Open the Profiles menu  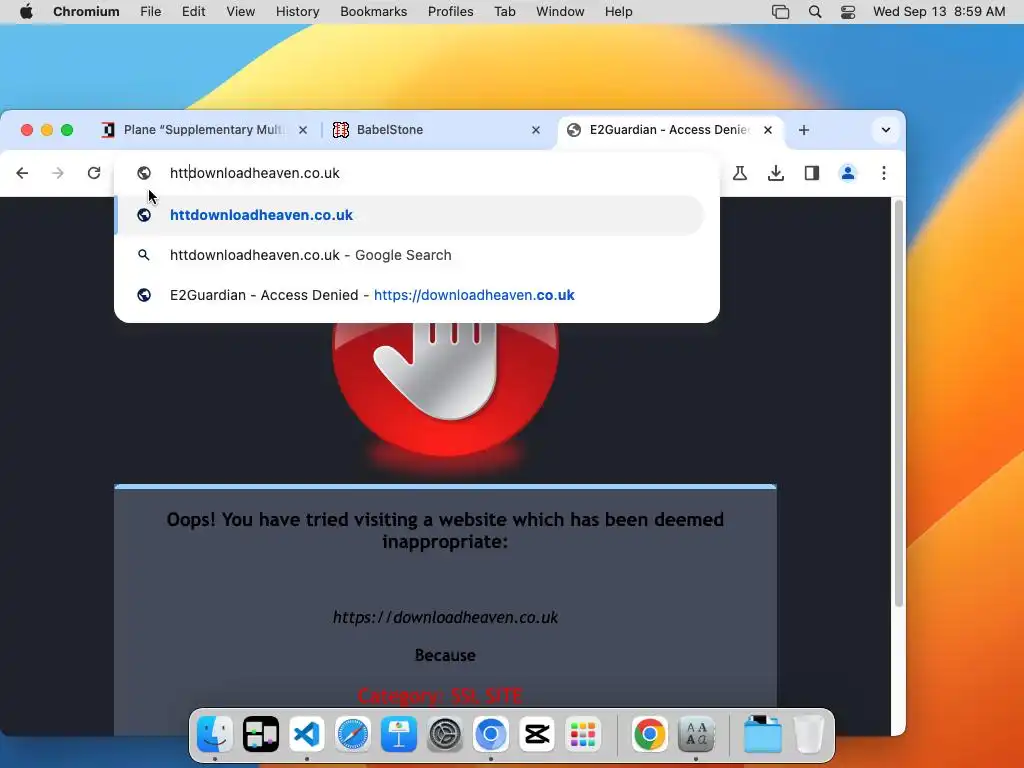(x=451, y=12)
